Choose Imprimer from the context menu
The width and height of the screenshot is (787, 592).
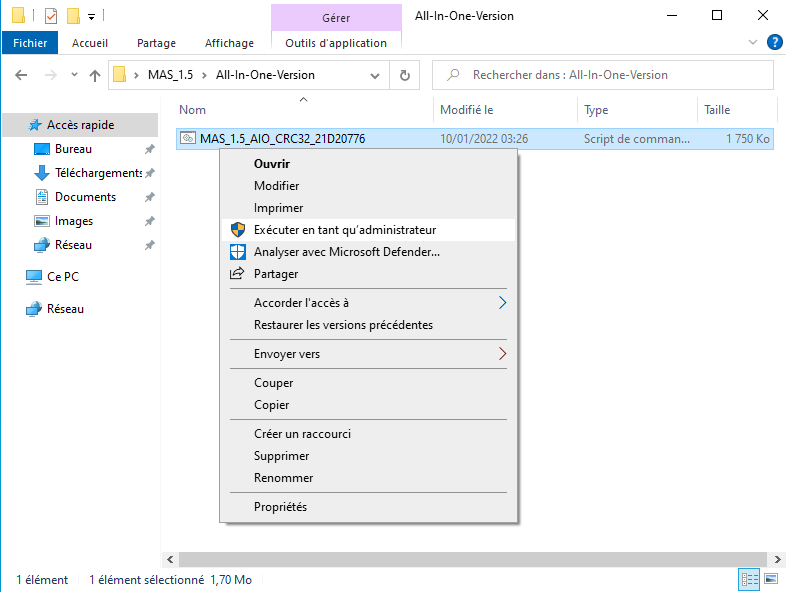pos(368,208)
